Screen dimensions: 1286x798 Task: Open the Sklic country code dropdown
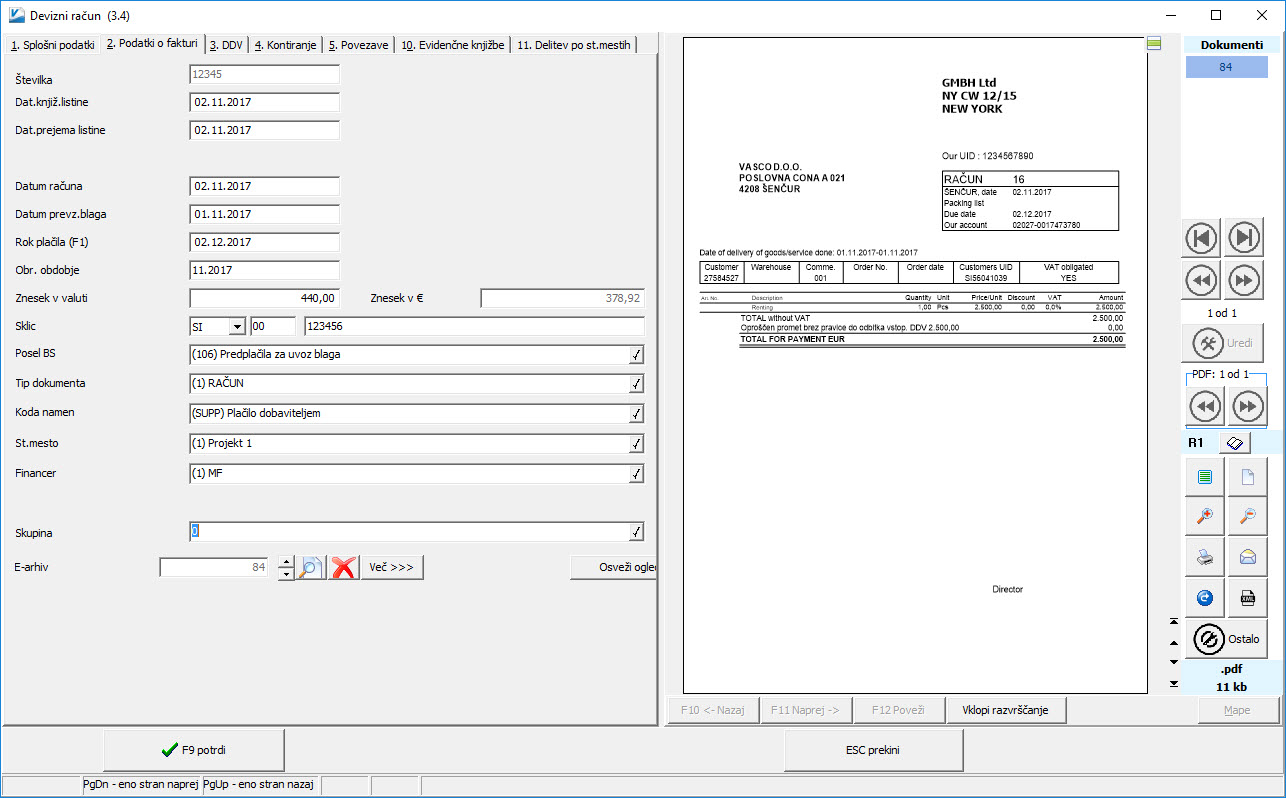coord(237,326)
